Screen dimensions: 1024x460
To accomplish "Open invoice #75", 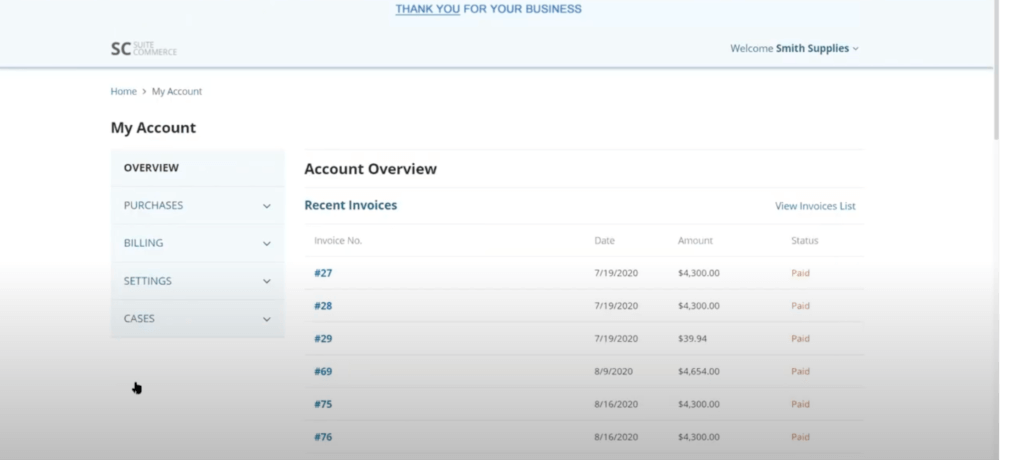I will tap(323, 405).
